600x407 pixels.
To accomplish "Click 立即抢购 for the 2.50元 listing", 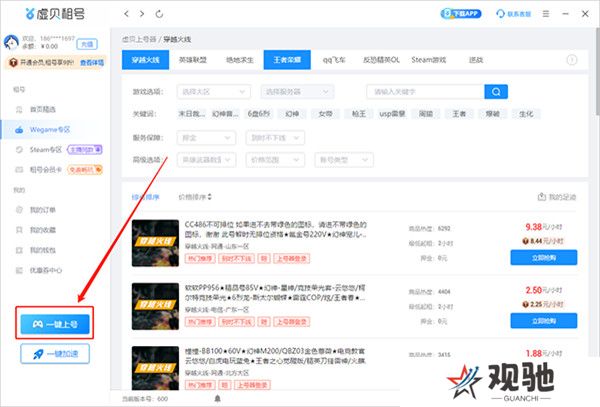I will pyautogui.click(x=544, y=321).
